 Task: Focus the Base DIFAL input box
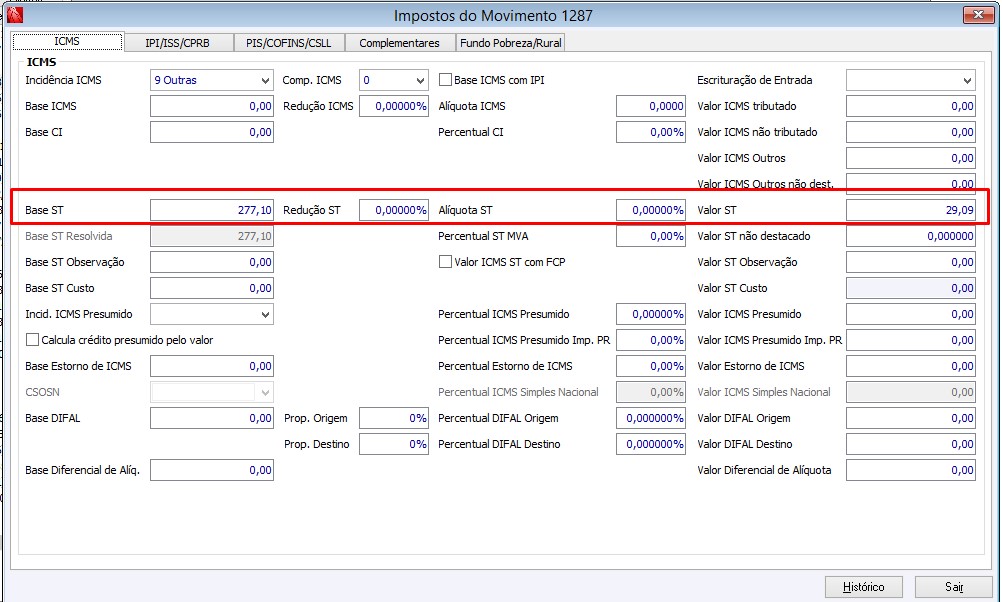[x=212, y=419]
